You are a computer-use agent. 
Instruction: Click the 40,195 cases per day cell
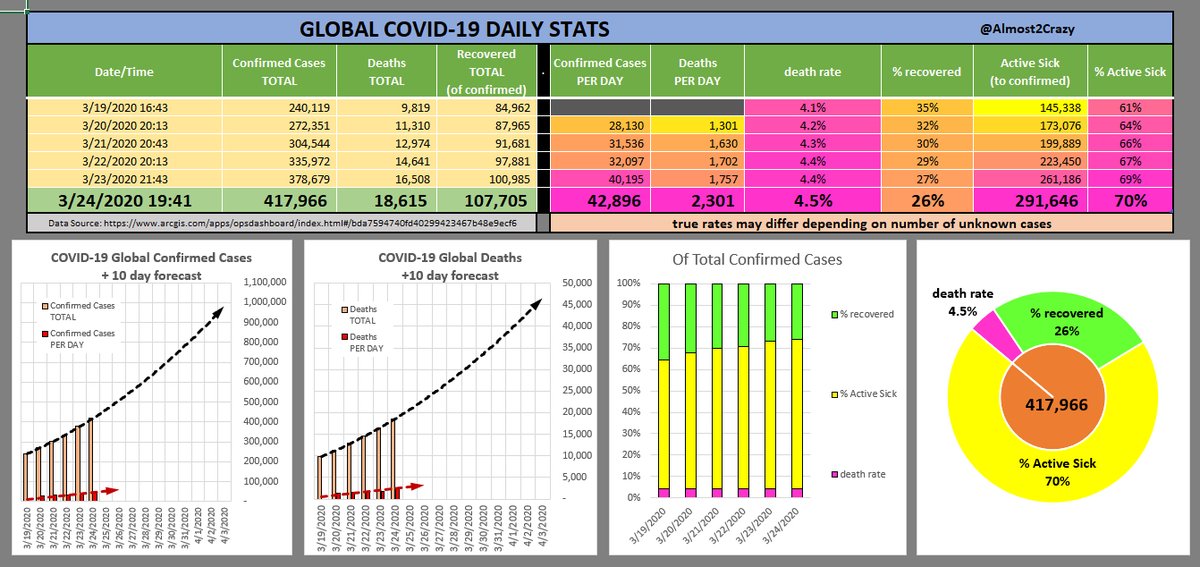(x=600, y=180)
